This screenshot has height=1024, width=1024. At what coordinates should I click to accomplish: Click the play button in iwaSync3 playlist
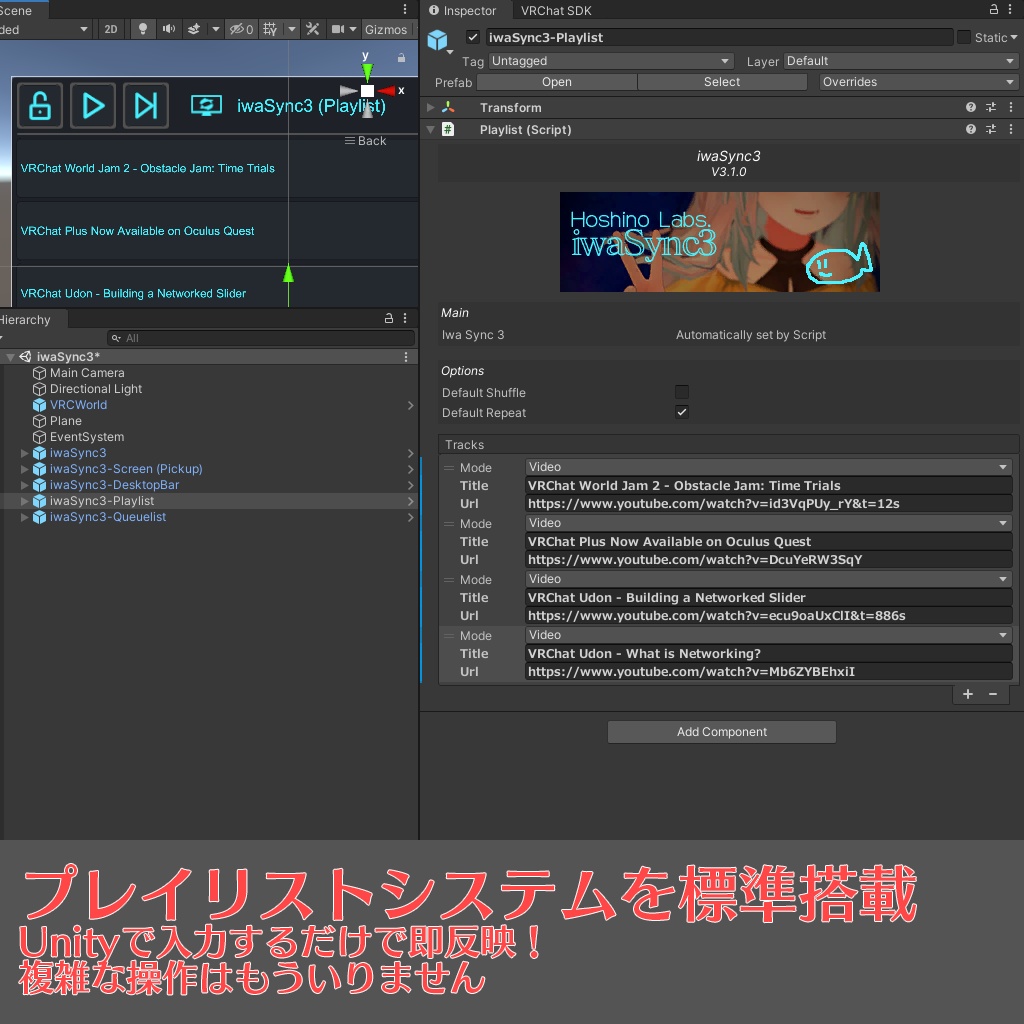[93, 105]
